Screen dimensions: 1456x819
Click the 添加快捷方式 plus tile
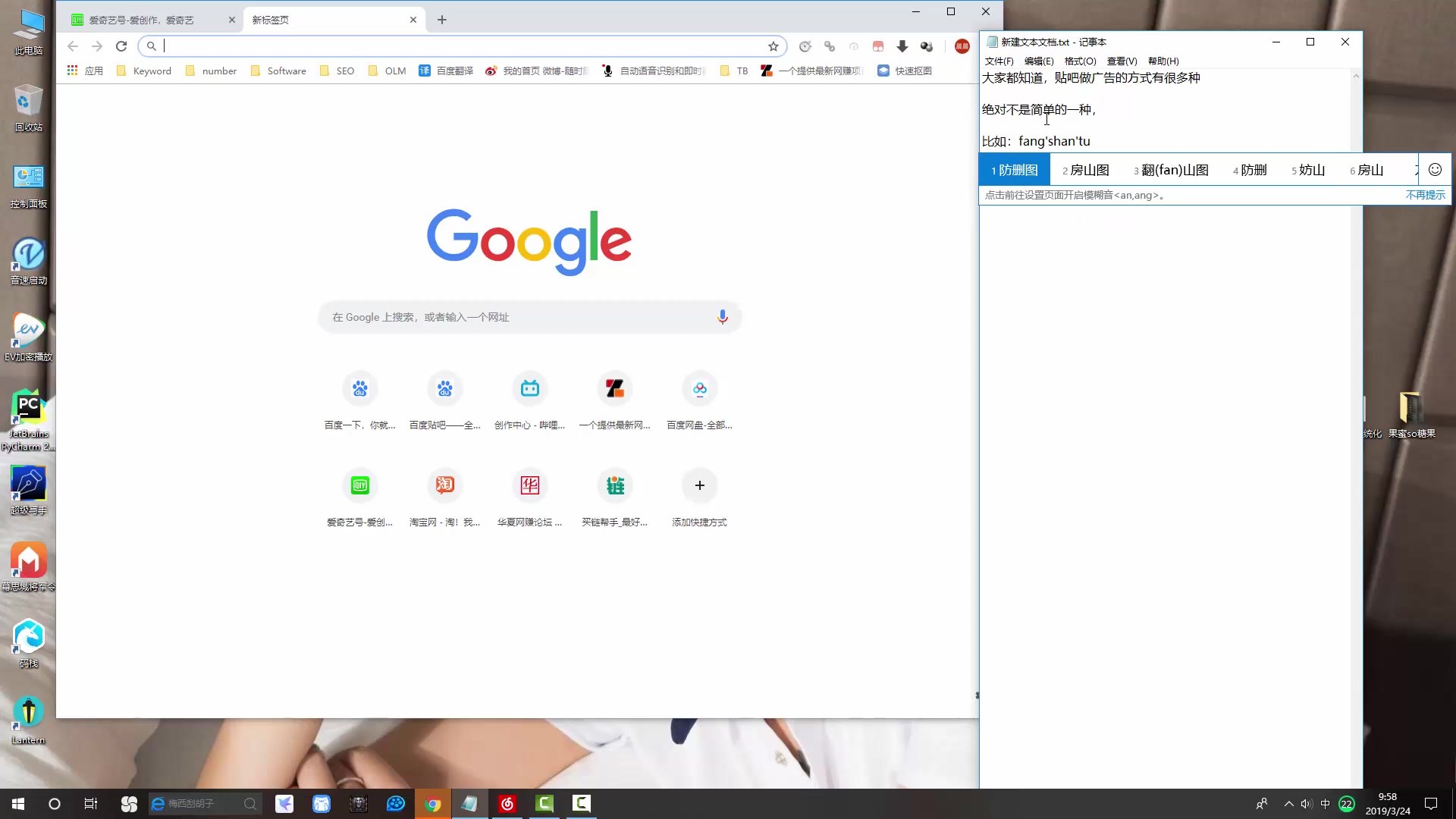click(700, 499)
